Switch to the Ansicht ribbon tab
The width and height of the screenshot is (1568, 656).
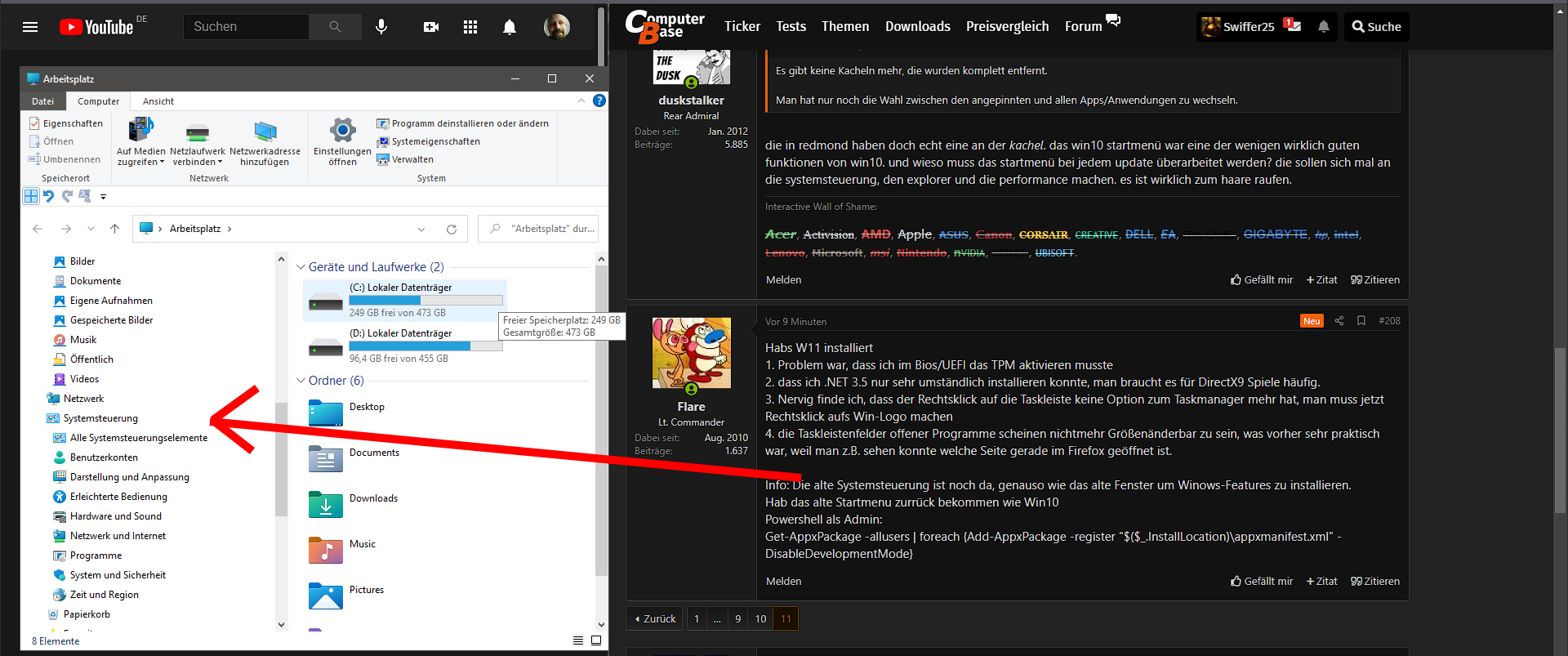pyautogui.click(x=158, y=101)
